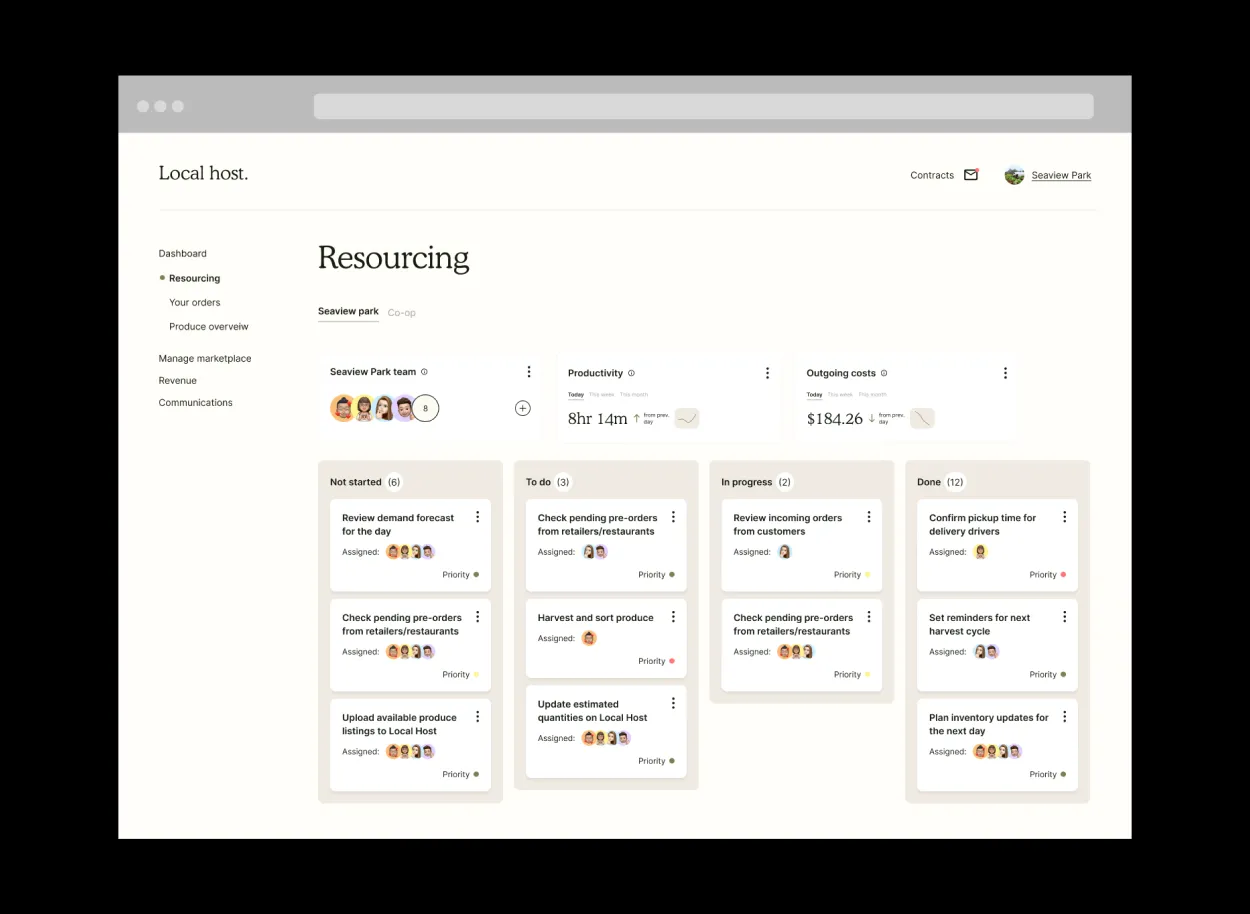1250x914 pixels.
Task: Open options for In progress Check pending pre-orders card
Action: 868,617
